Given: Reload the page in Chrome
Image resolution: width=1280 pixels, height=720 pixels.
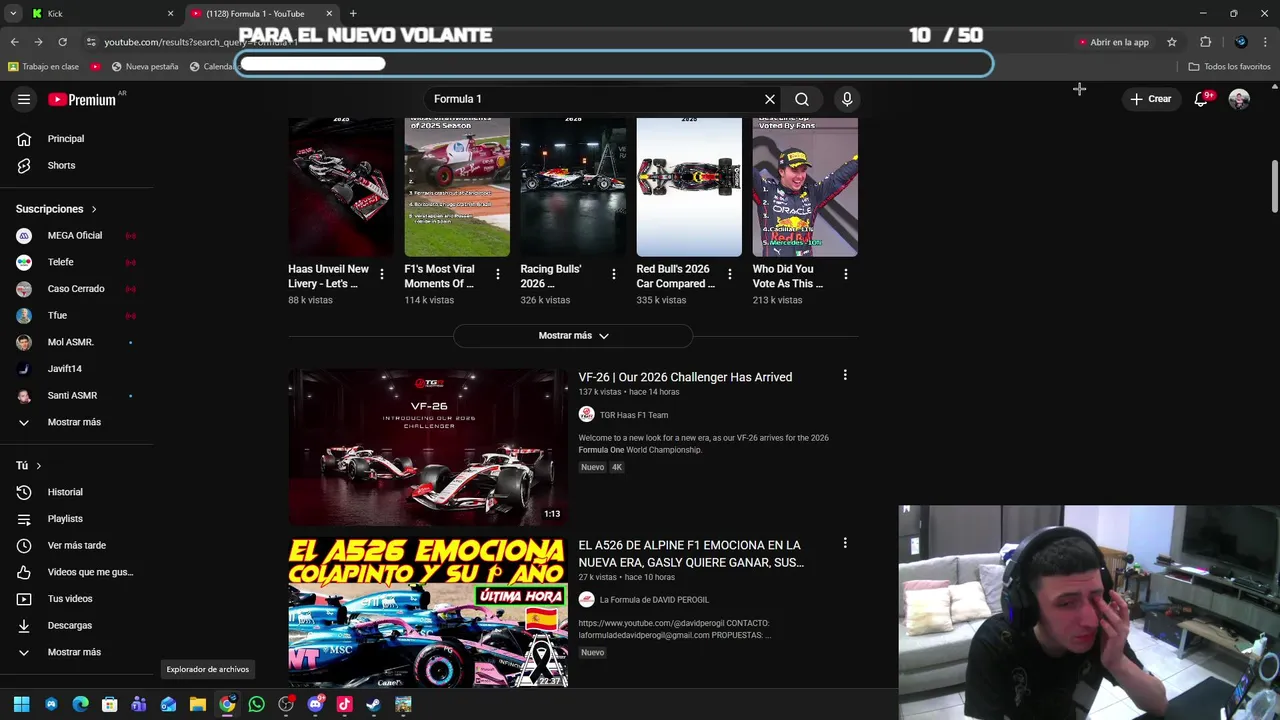Looking at the screenshot, I should [x=62, y=42].
